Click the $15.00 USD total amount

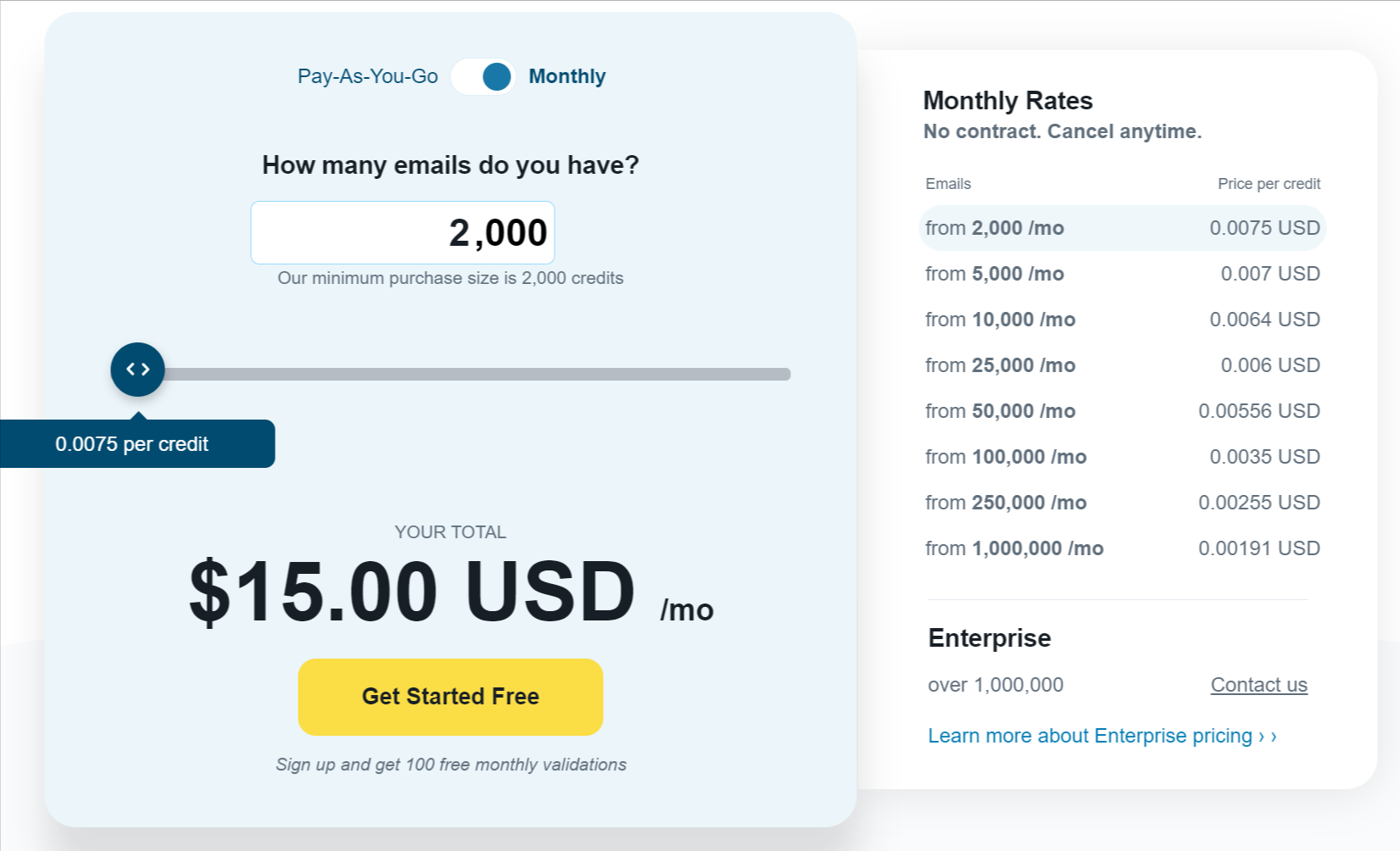click(x=412, y=592)
